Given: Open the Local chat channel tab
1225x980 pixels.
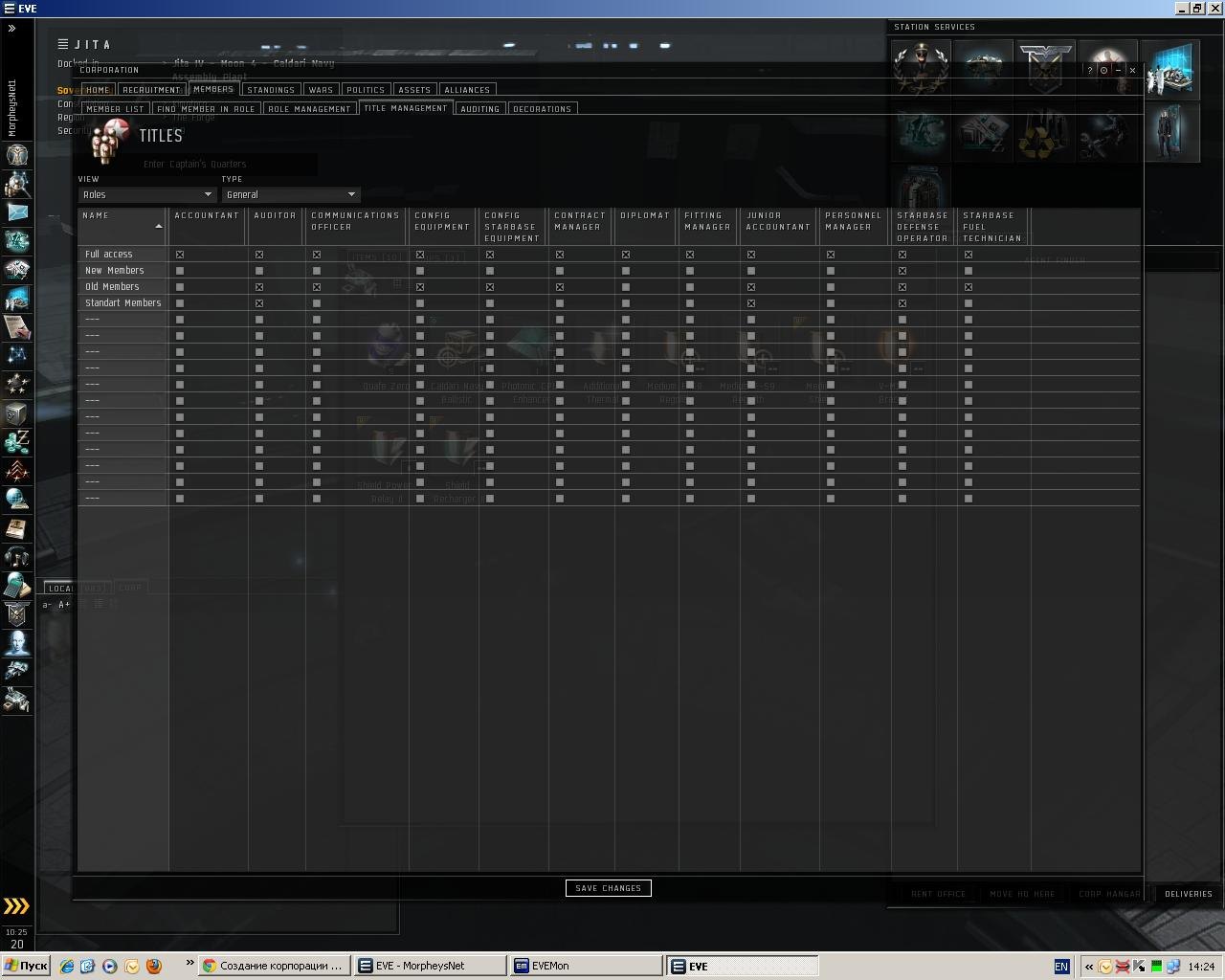Looking at the screenshot, I should click(76, 588).
